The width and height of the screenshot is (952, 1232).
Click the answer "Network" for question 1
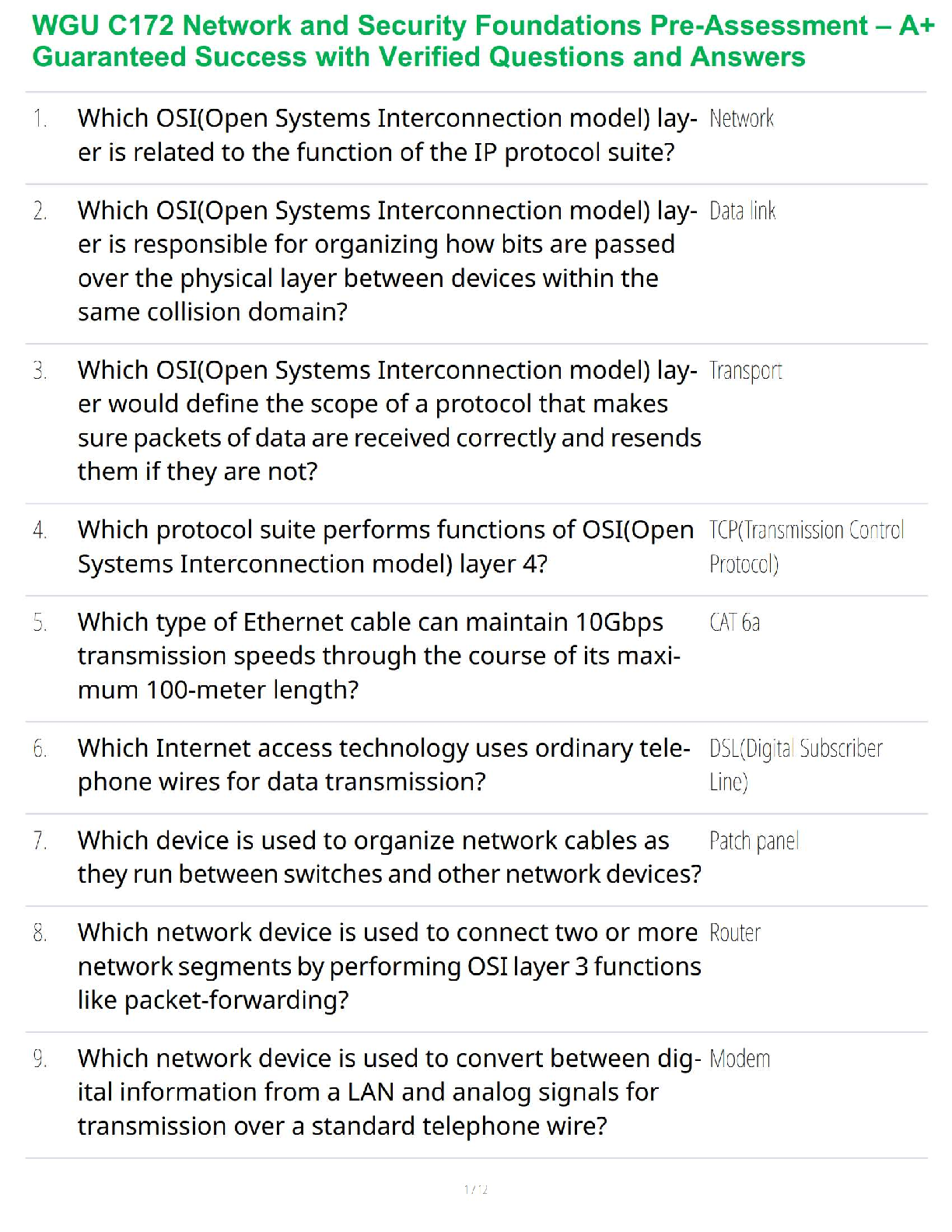pos(741,119)
